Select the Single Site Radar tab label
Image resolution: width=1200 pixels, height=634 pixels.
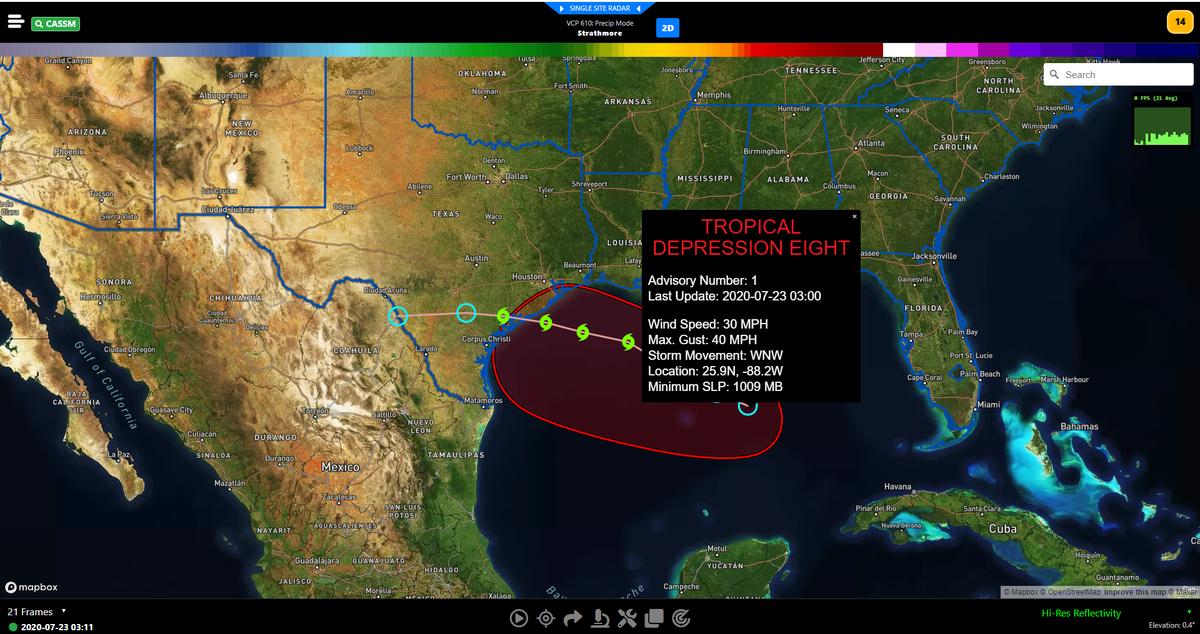point(599,8)
